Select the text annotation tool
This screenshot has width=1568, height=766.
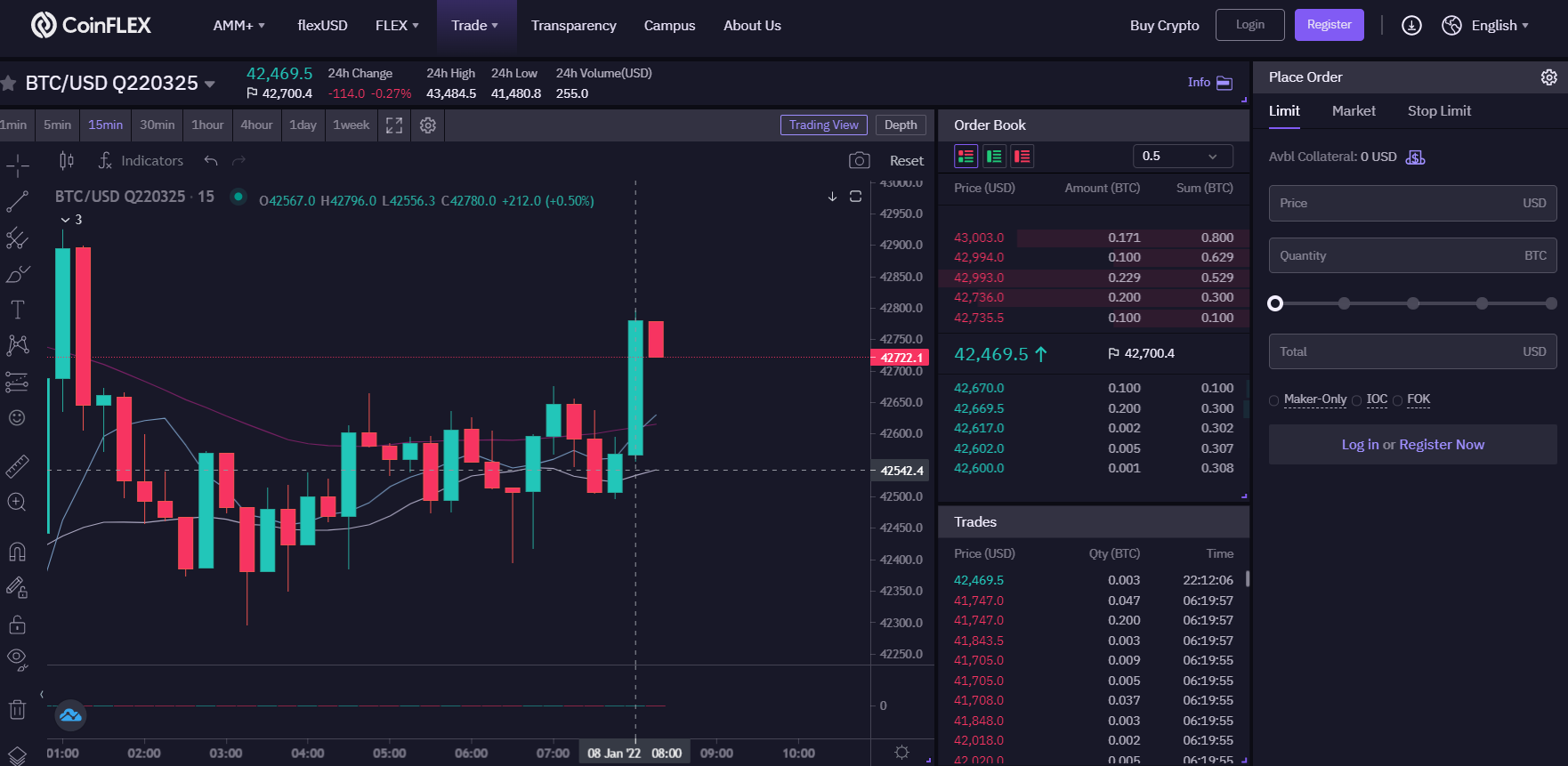tap(17, 310)
